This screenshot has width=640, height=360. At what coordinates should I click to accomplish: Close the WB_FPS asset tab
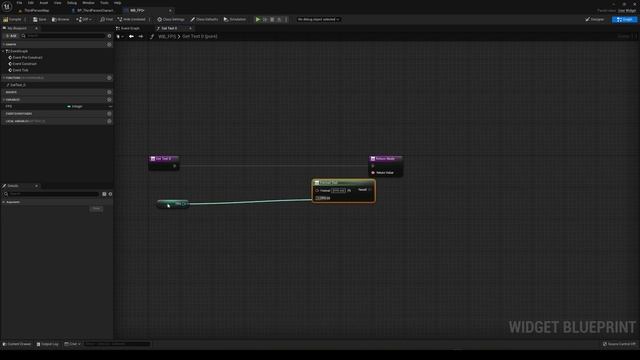coord(170,10)
